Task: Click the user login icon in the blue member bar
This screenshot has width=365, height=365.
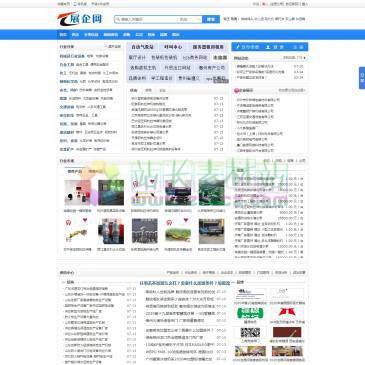Action: click(x=267, y=47)
